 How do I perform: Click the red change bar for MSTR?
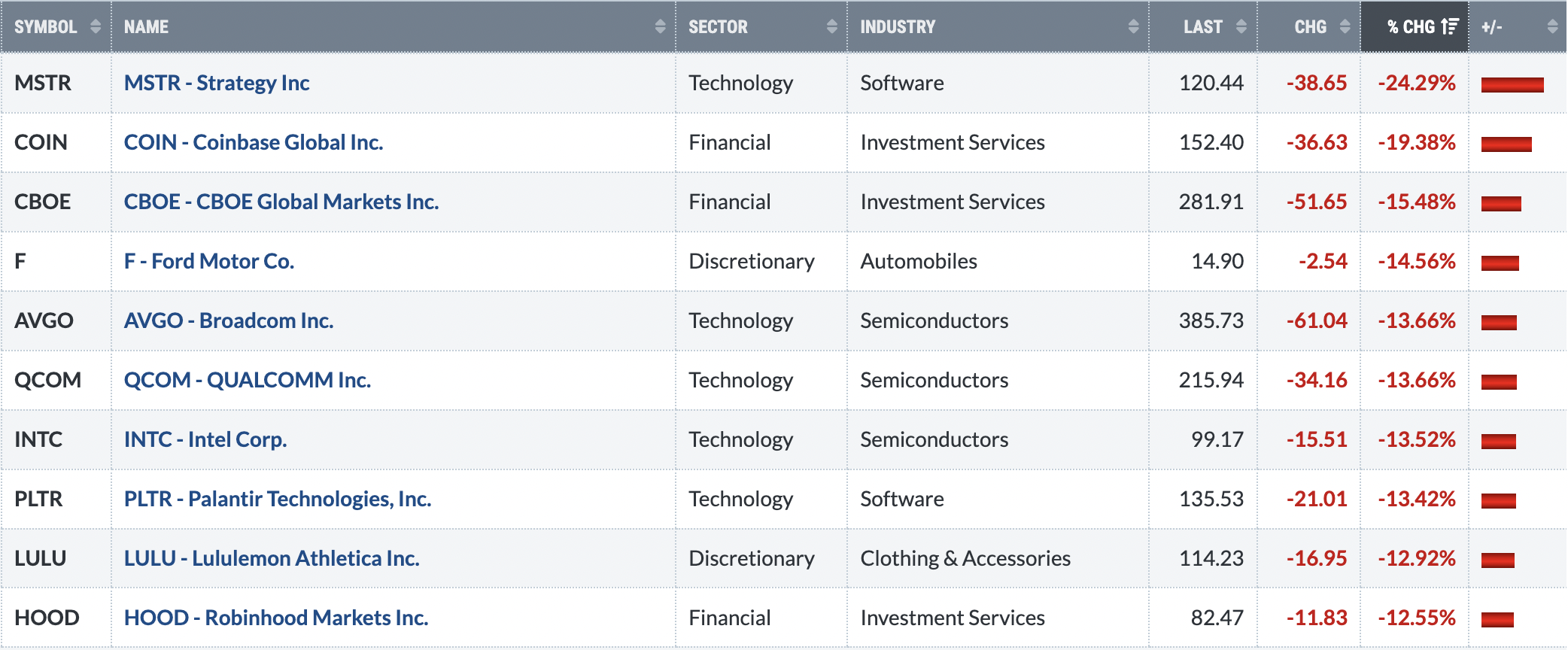point(1512,84)
